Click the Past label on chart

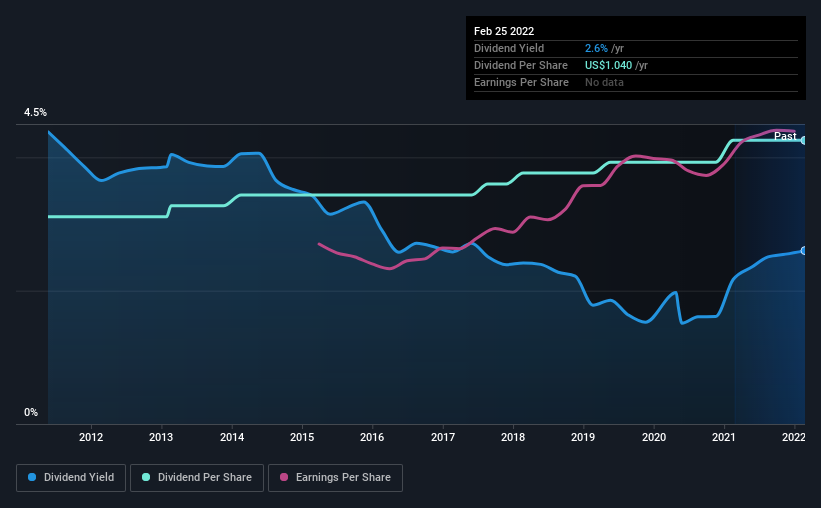point(785,136)
